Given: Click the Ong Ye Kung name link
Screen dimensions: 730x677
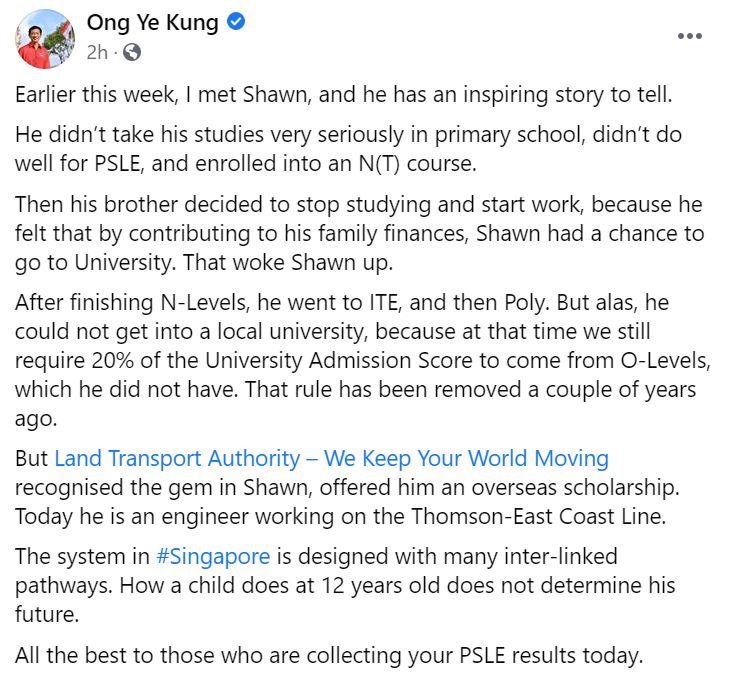Looking at the screenshot, I should tap(152, 23).
